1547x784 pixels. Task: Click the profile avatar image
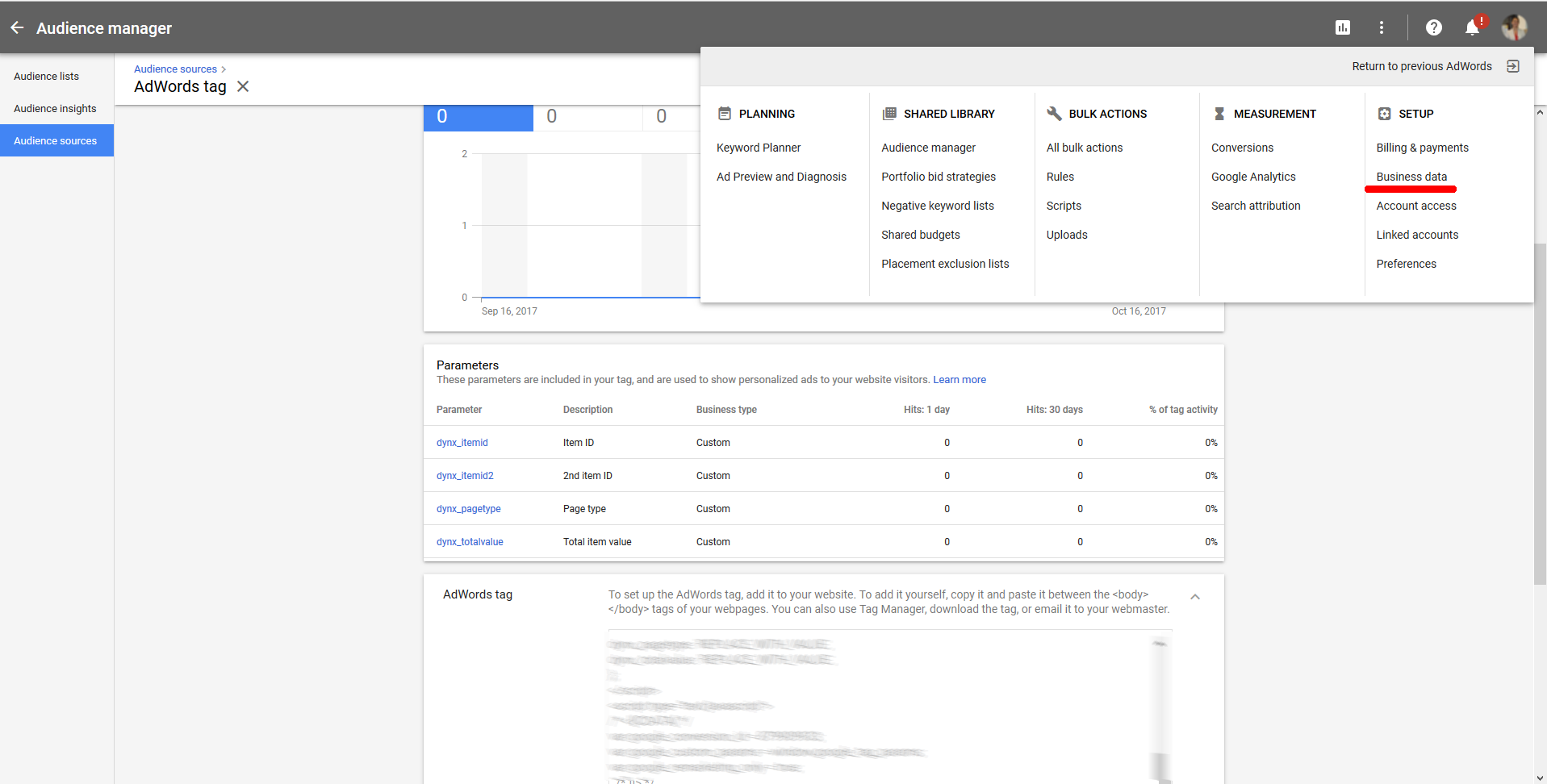pos(1514,27)
